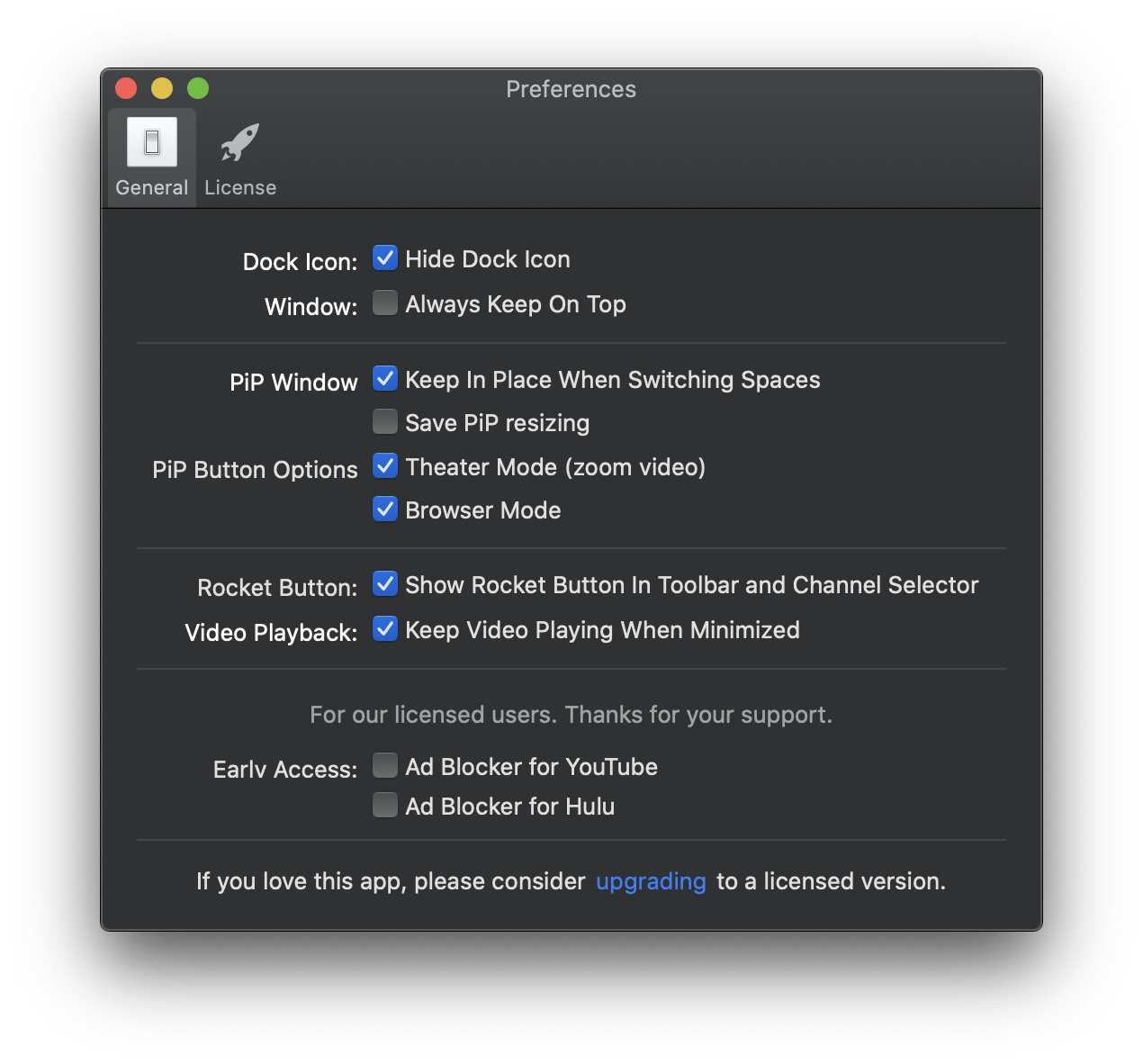Image resolution: width=1143 pixels, height=1064 pixels.
Task: Click the upgrading link
Action: tap(650, 881)
